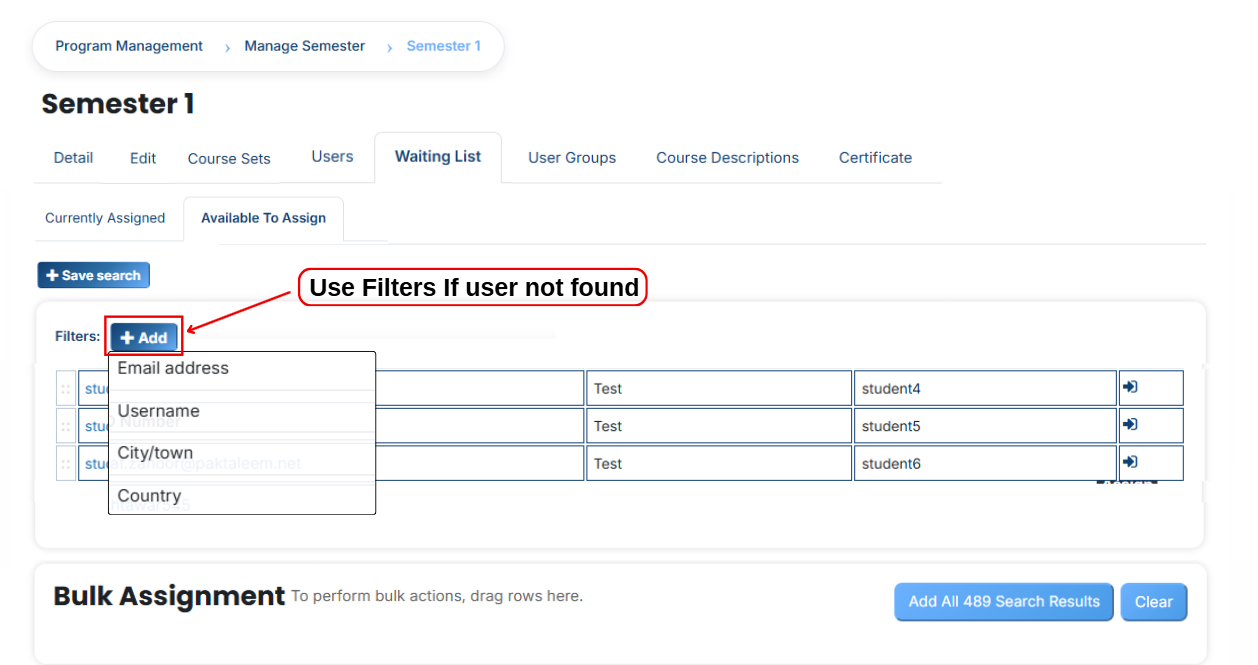1258x665 pixels.
Task: Click the Save search button
Action: coord(93,275)
